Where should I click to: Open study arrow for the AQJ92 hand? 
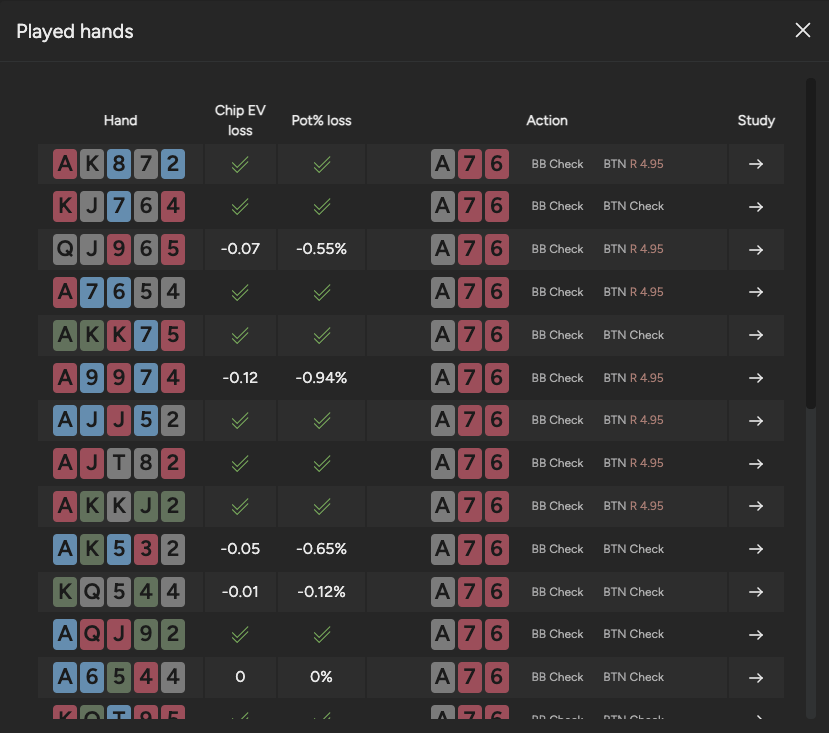[x=756, y=634]
